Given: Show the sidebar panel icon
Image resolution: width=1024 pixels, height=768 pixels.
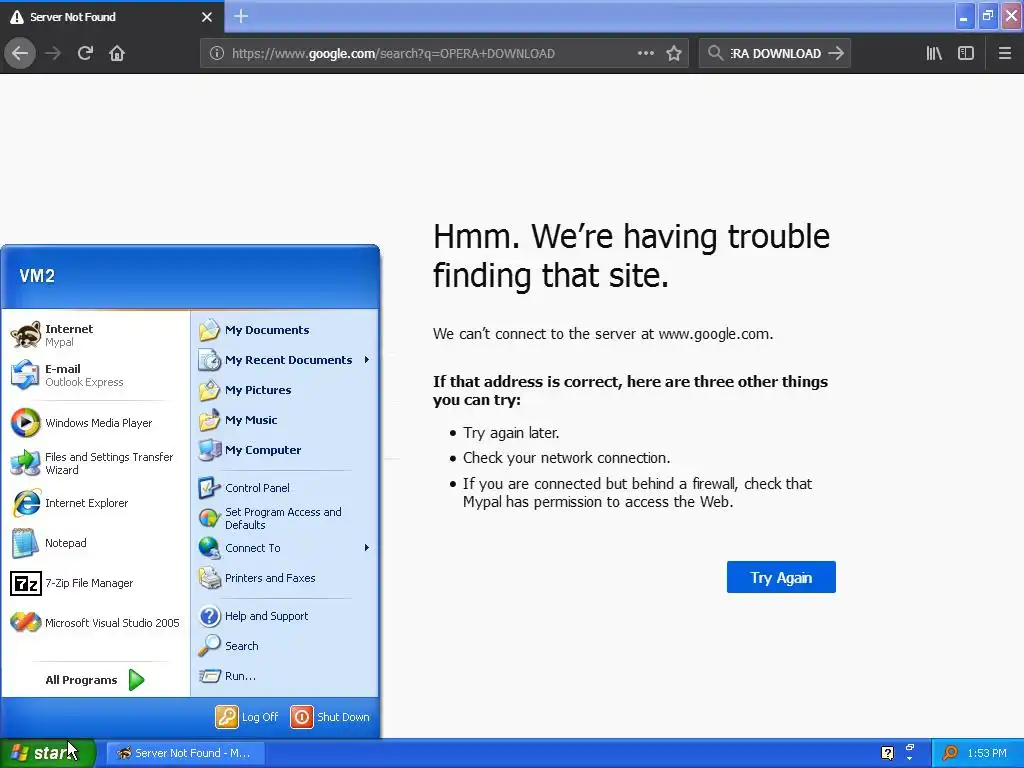Looking at the screenshot, I should 966,53.
